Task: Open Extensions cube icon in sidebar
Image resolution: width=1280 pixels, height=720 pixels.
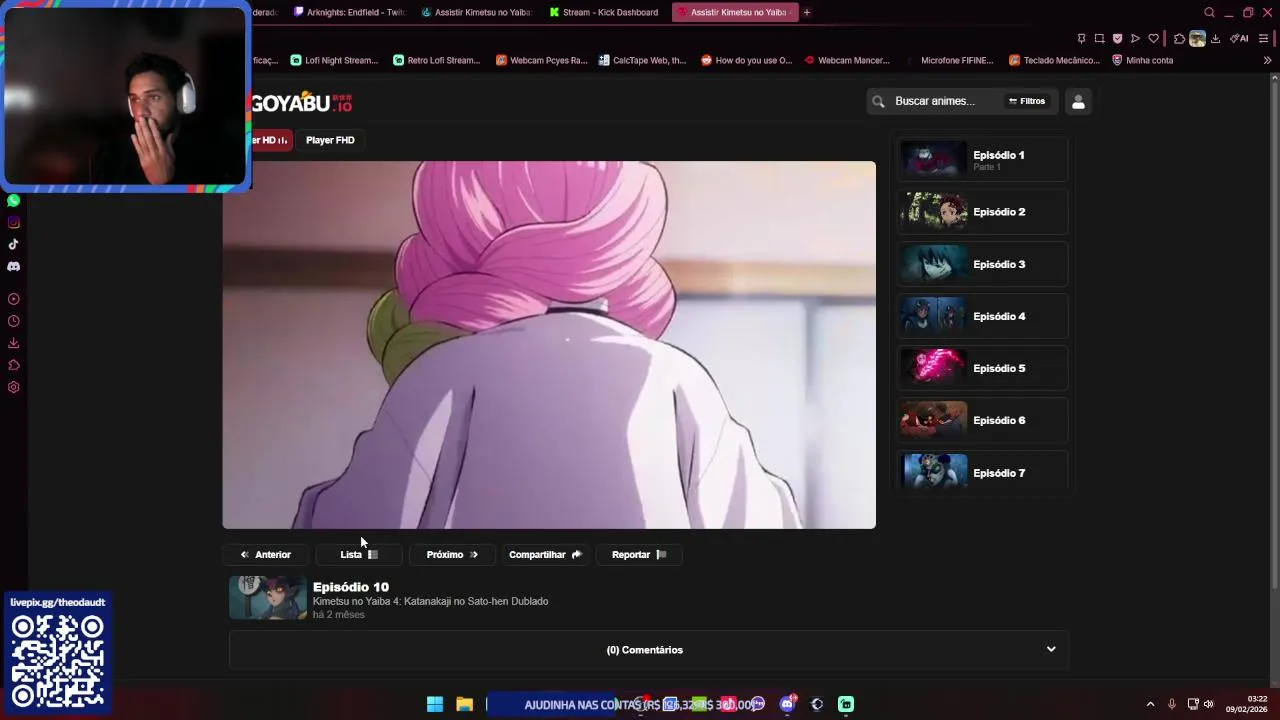Action: click(x=13, y=365)
